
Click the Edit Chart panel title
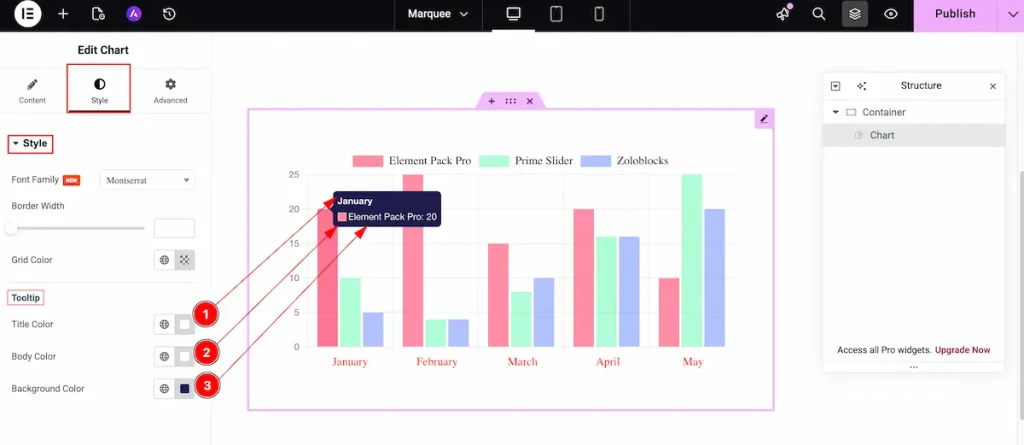coord(103,50)
